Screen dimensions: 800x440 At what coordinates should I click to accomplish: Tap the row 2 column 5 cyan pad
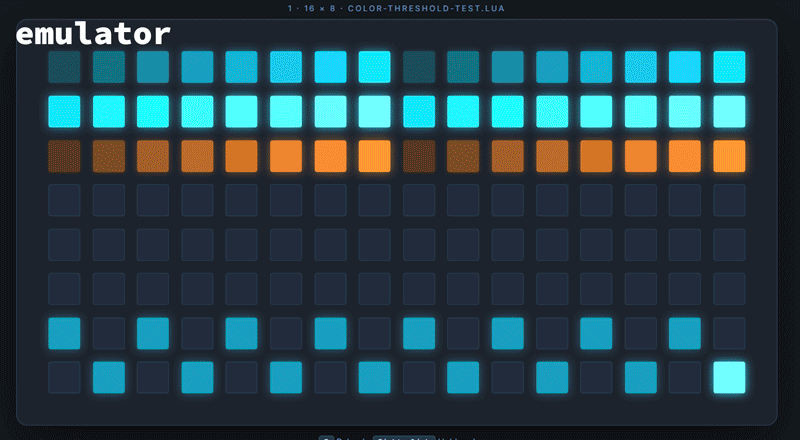pos(241,111)
